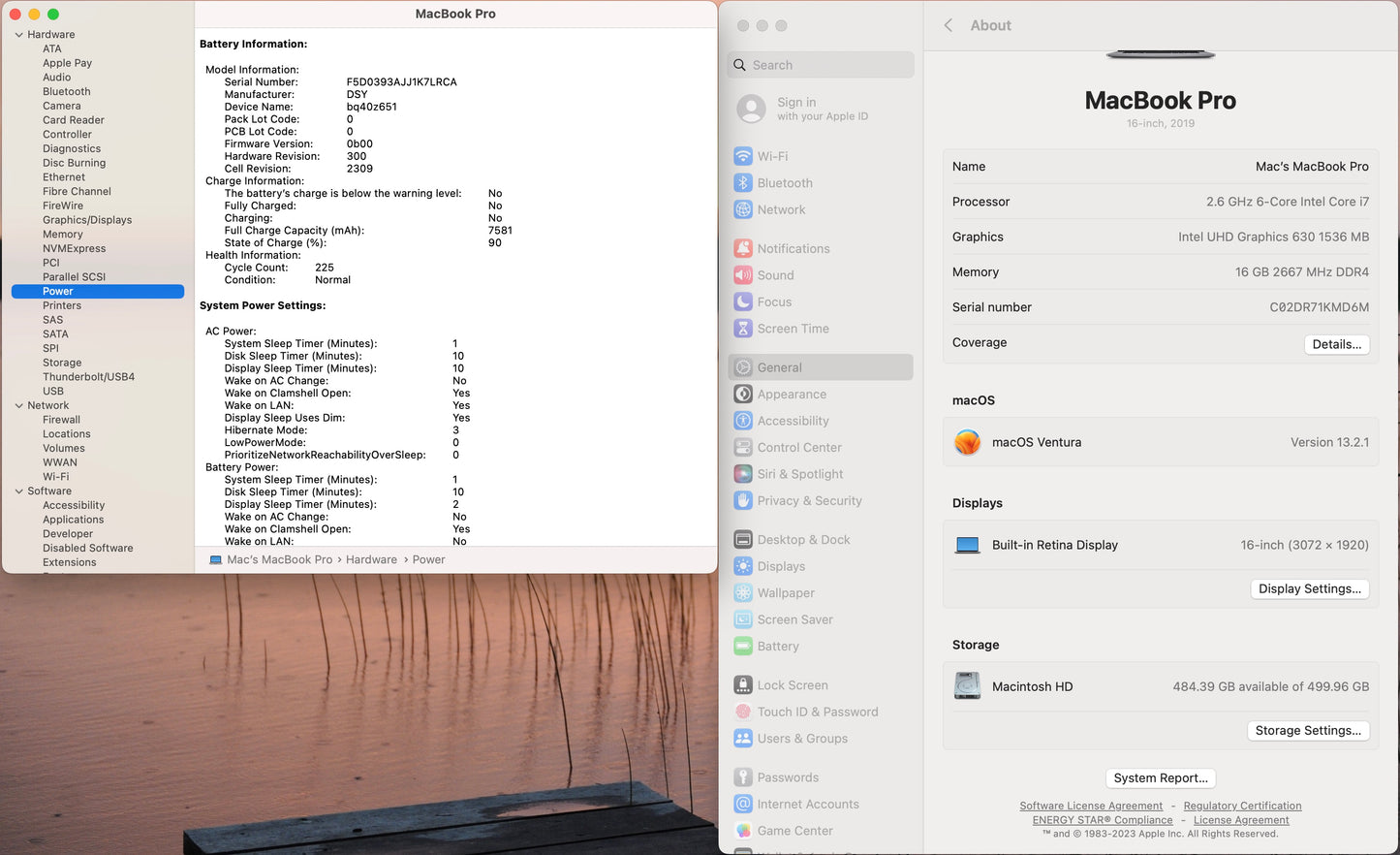
Task: Collapse the Network section in System Information
Action: (19, 405)
